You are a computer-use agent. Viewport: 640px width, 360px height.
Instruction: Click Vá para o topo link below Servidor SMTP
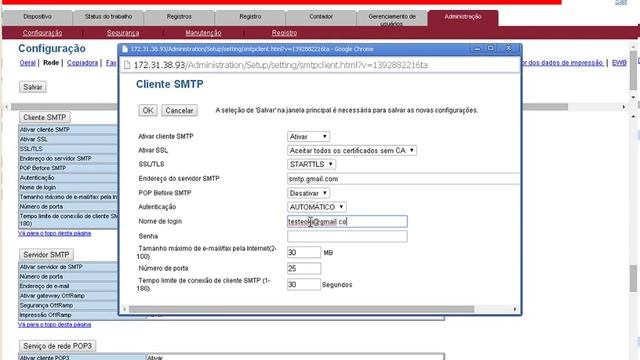pyautogui.click(x=55, y=325)
